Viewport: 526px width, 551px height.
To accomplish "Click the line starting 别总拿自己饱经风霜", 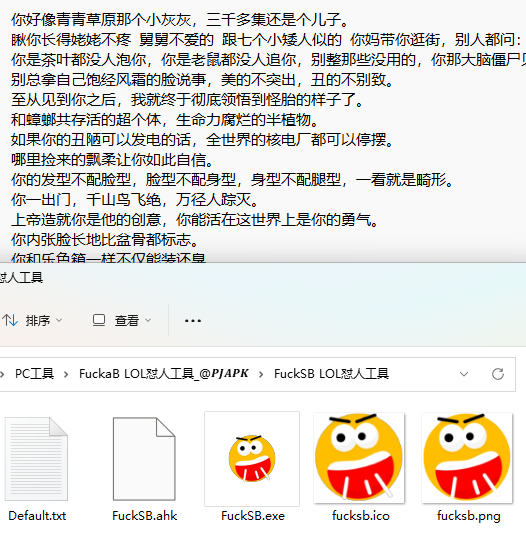I will (202, 80).
